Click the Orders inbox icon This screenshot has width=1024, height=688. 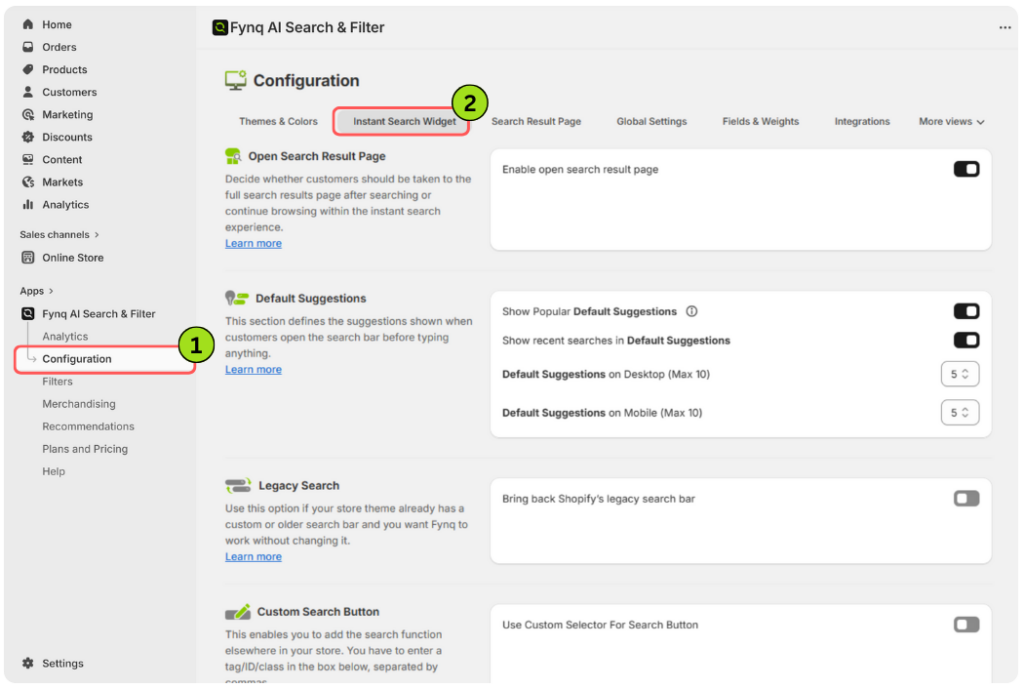point(27,47)
